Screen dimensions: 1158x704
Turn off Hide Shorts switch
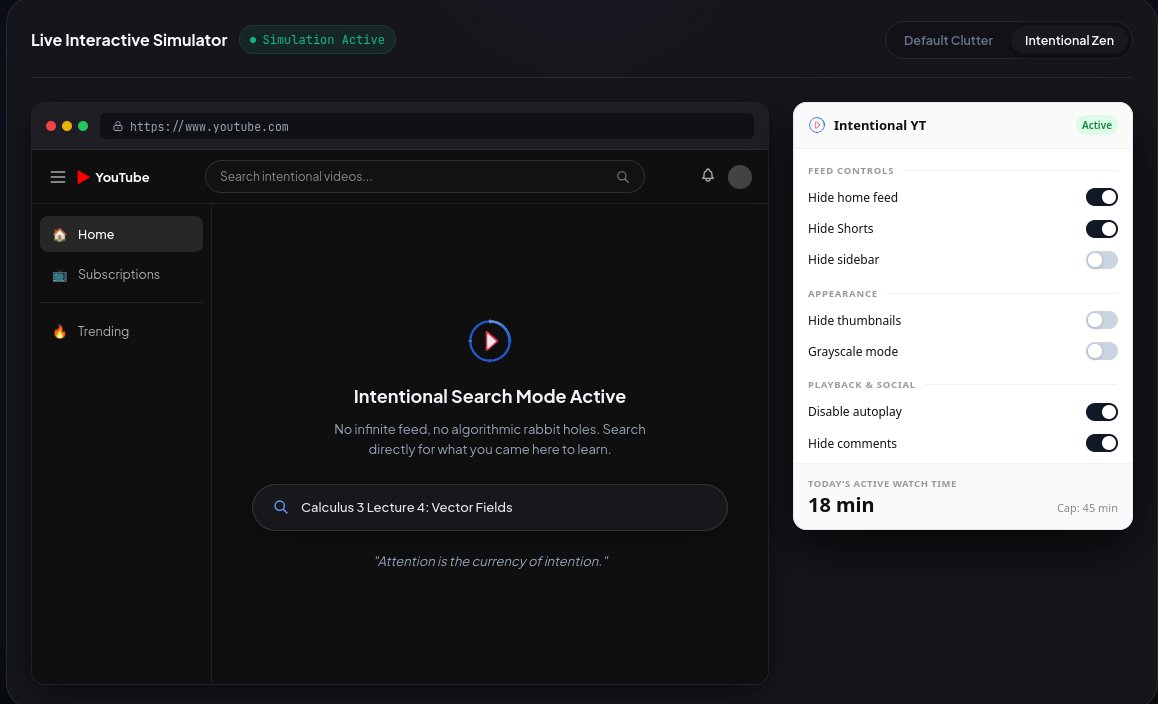pos(1101,229)
